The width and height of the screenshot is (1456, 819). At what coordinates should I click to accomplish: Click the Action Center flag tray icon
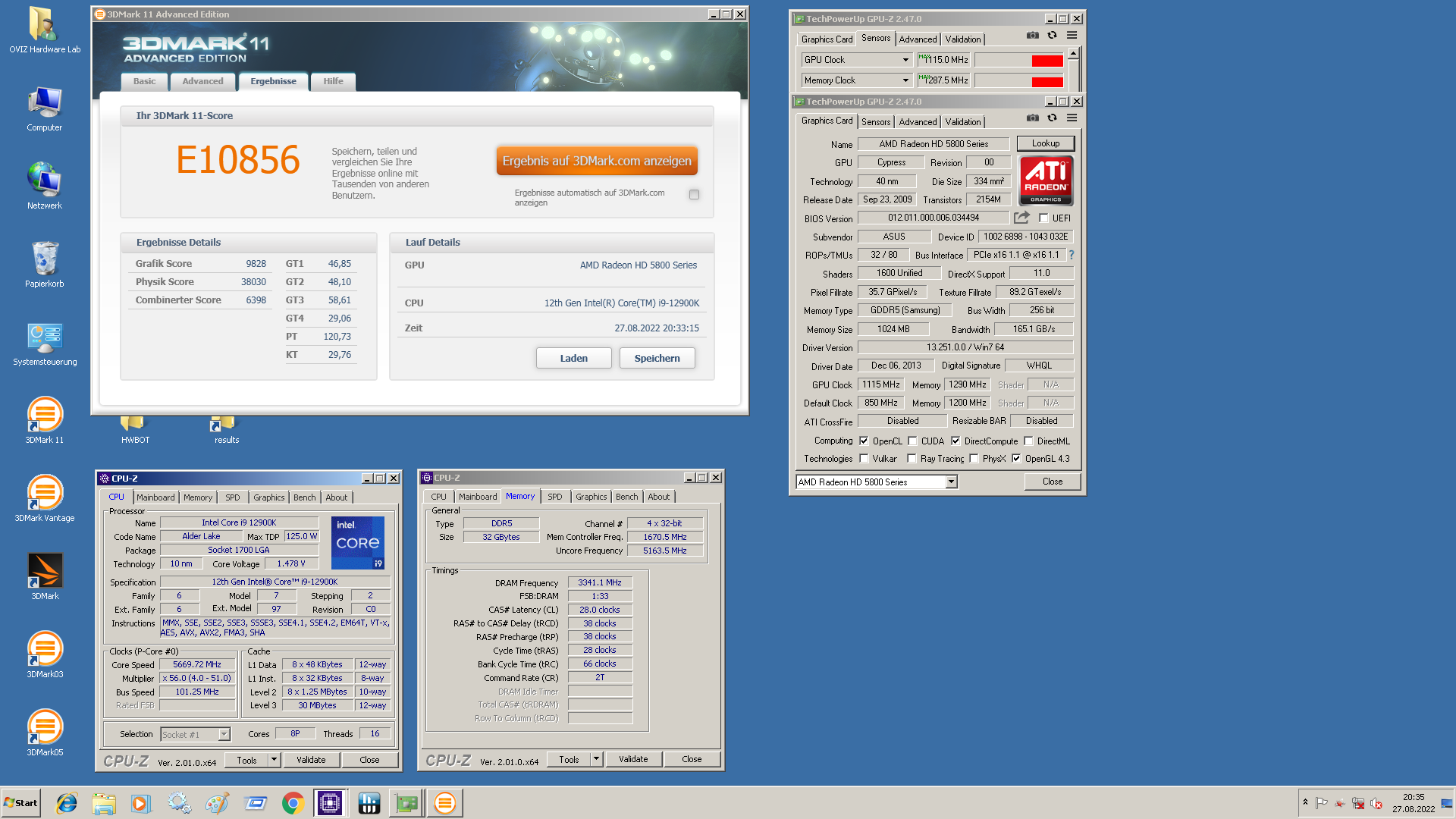click(x=1322, y=803)
